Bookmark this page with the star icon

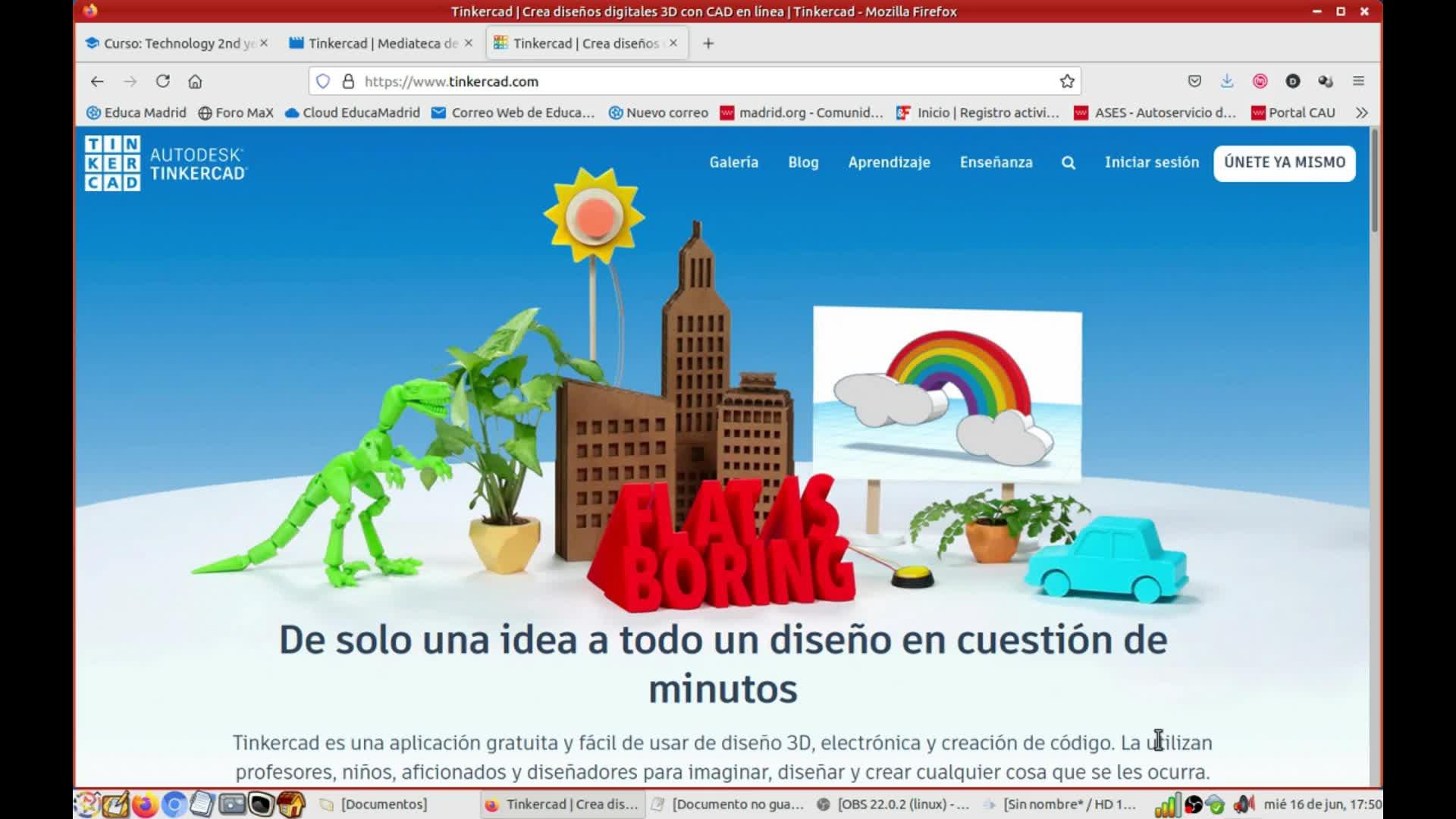point(1067,81)
